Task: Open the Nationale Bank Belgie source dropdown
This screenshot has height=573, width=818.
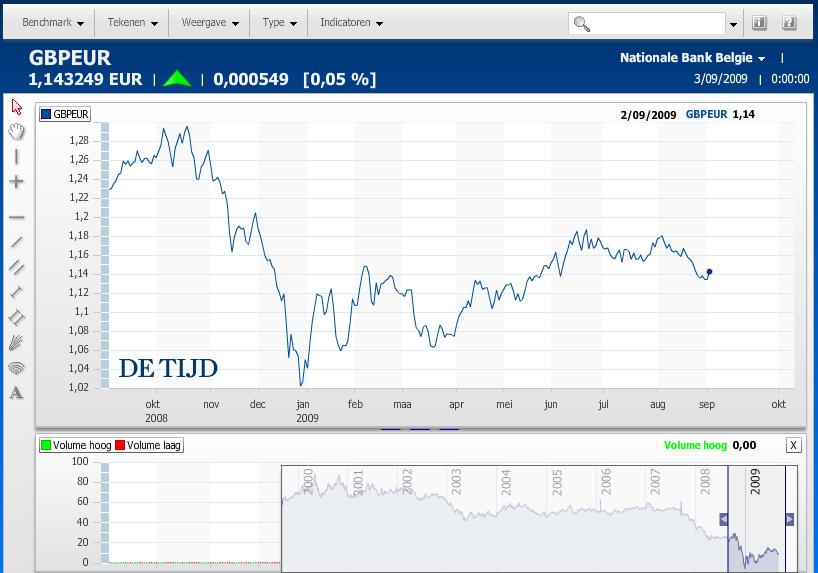Action: pos(692,57)
